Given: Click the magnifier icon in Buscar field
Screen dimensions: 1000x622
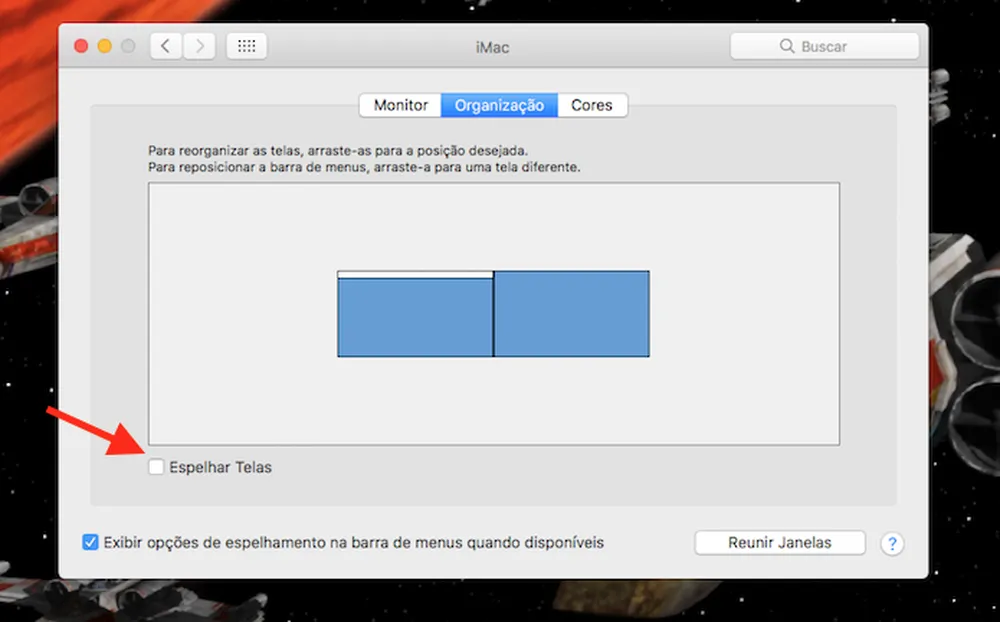Looking at the screenshot, I should click(x=787, y=46).
